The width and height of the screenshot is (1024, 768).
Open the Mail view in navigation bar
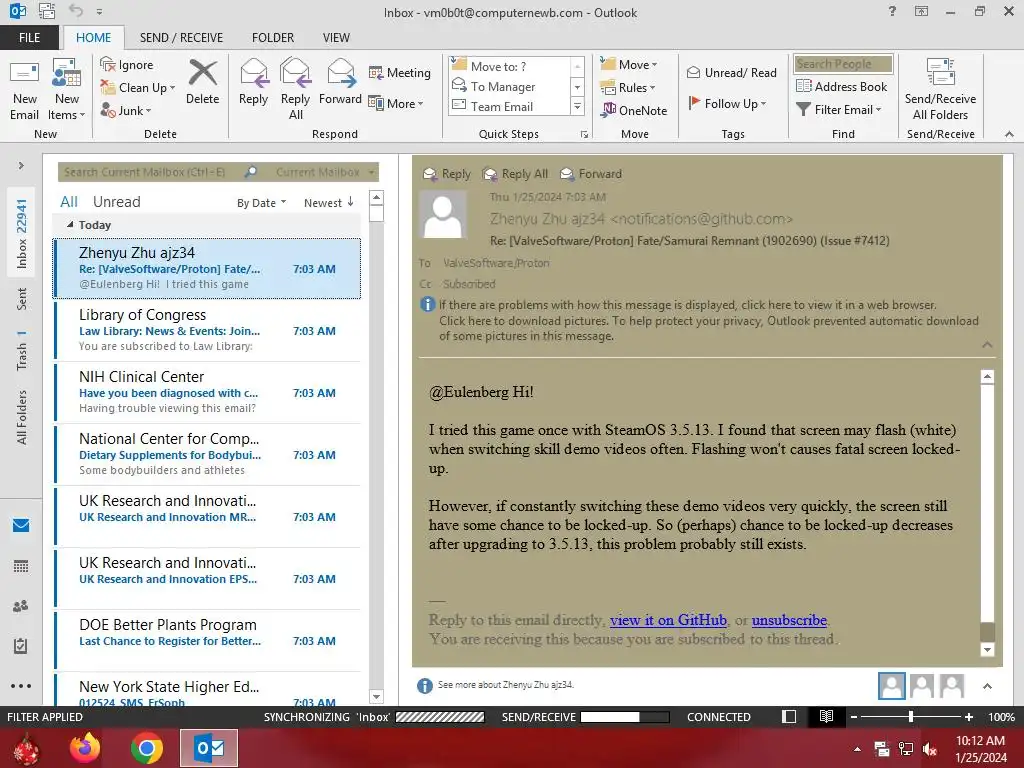[x=21, y=525]
